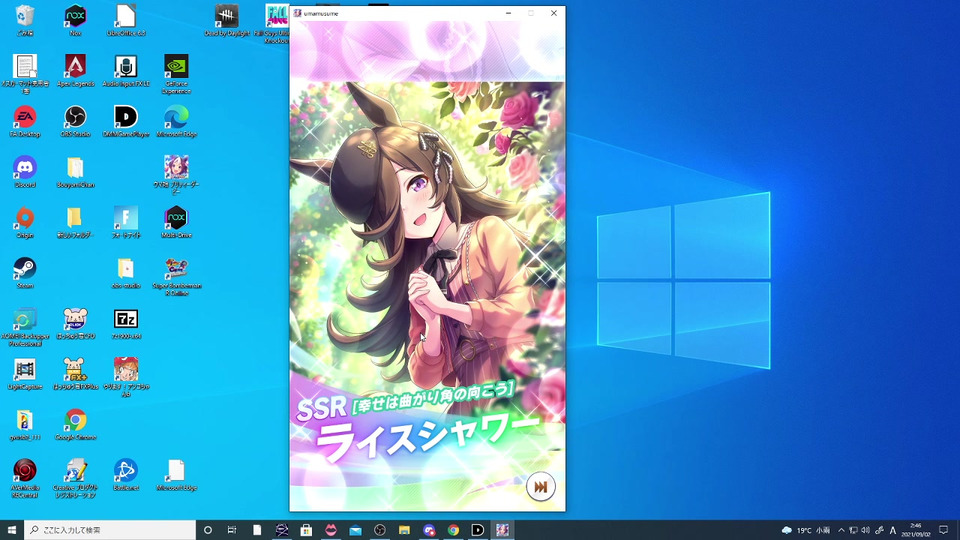This screenshot has width=960, height=540.
Task: Open DMM GamePlayer desktop shortcut
Action: (x=126, y=121)
